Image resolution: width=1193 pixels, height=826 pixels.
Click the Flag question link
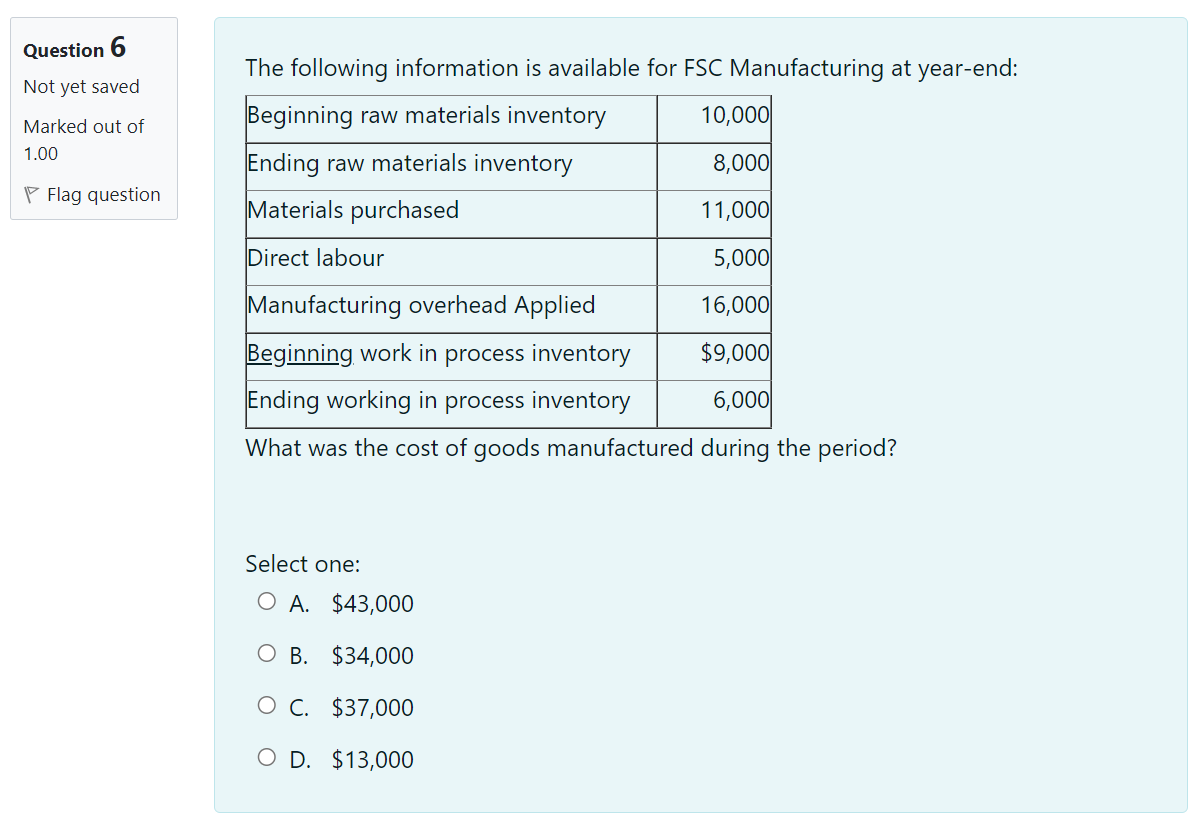point(103,194)
